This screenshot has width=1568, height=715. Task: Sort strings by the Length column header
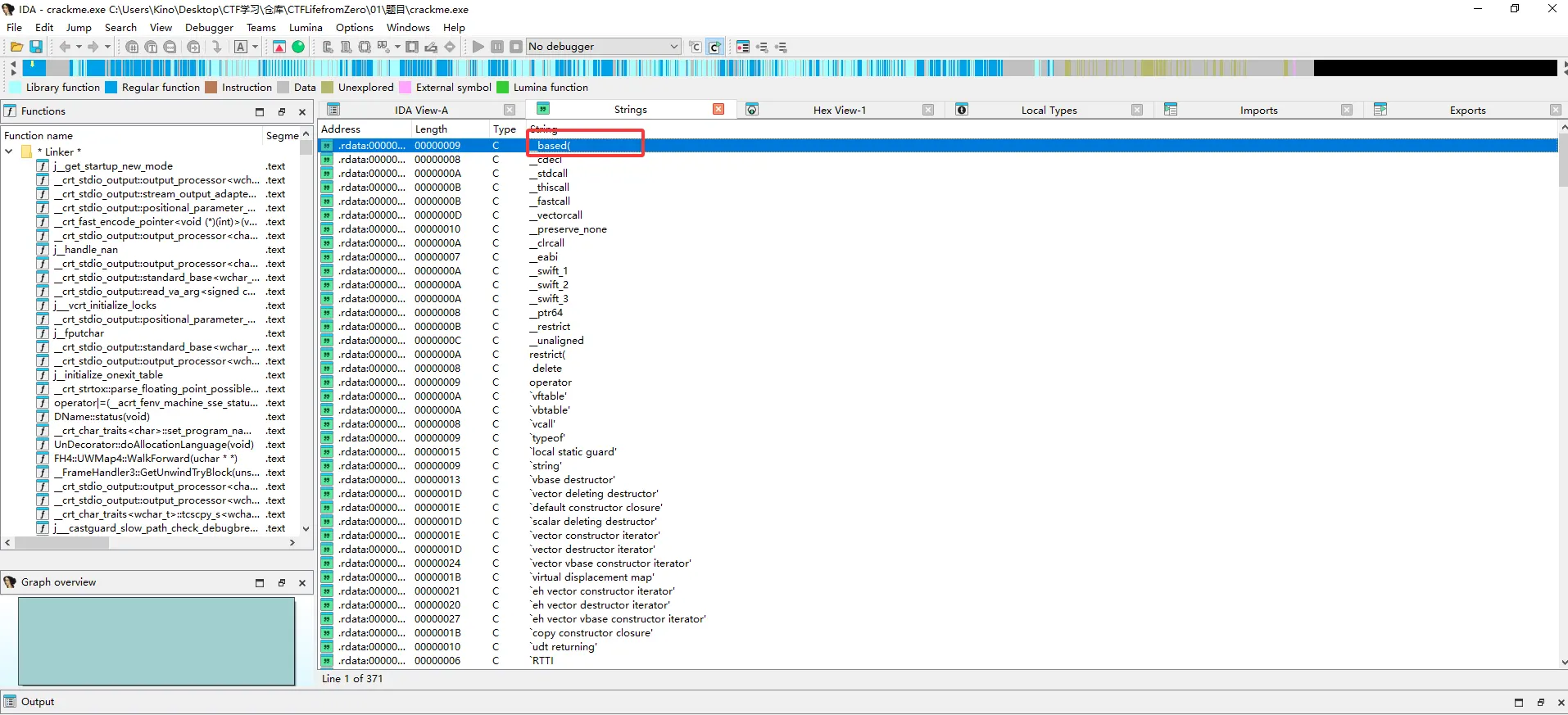(449, 129)
